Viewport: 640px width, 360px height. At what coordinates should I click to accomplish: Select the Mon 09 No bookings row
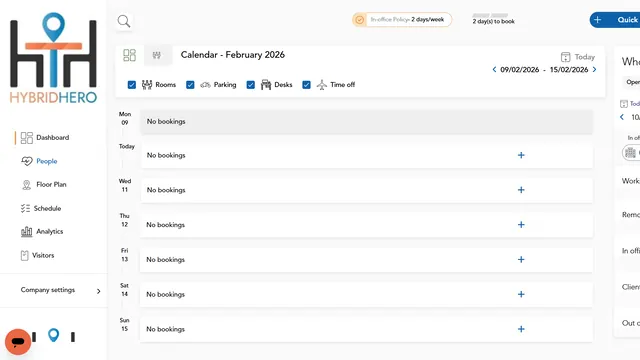(367, 122)
